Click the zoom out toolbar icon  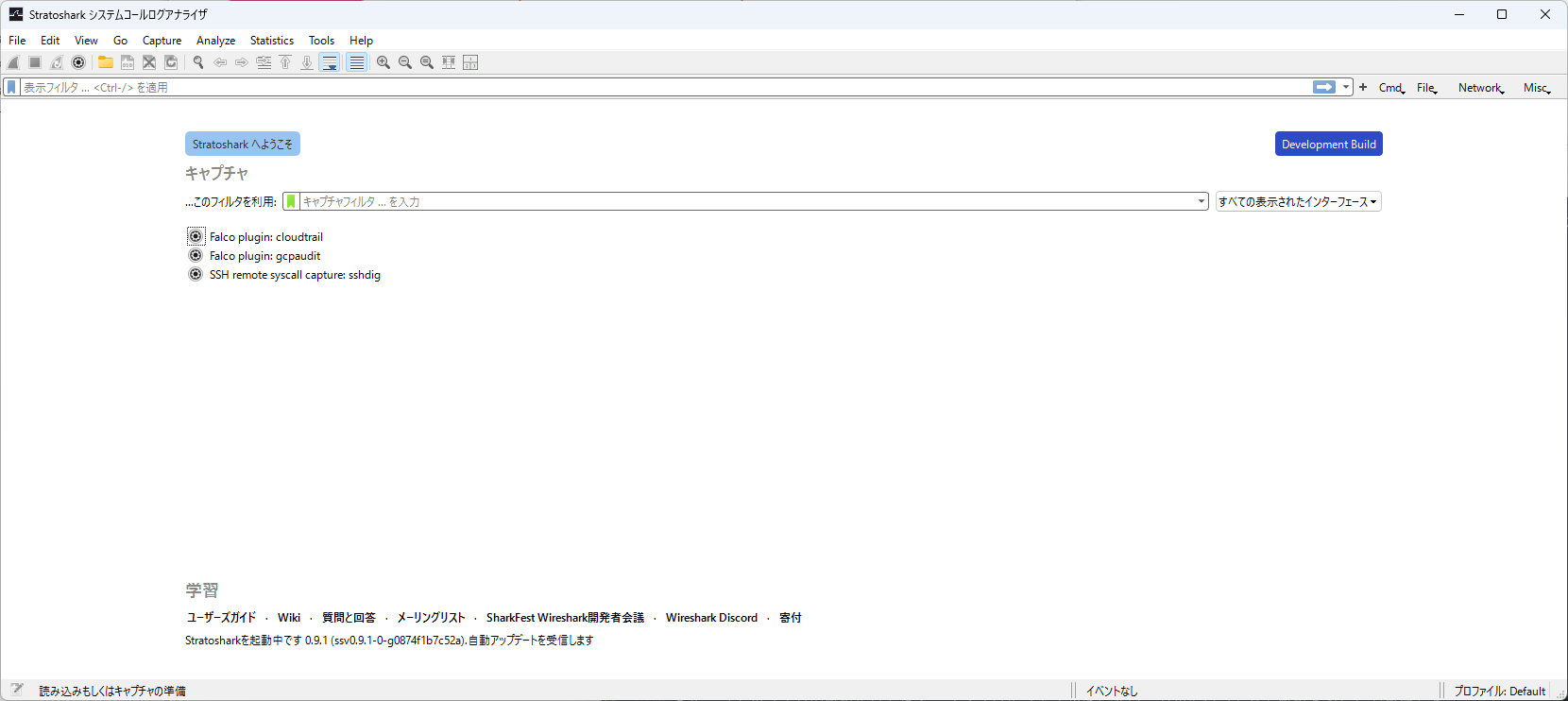(x=405, y=62)
